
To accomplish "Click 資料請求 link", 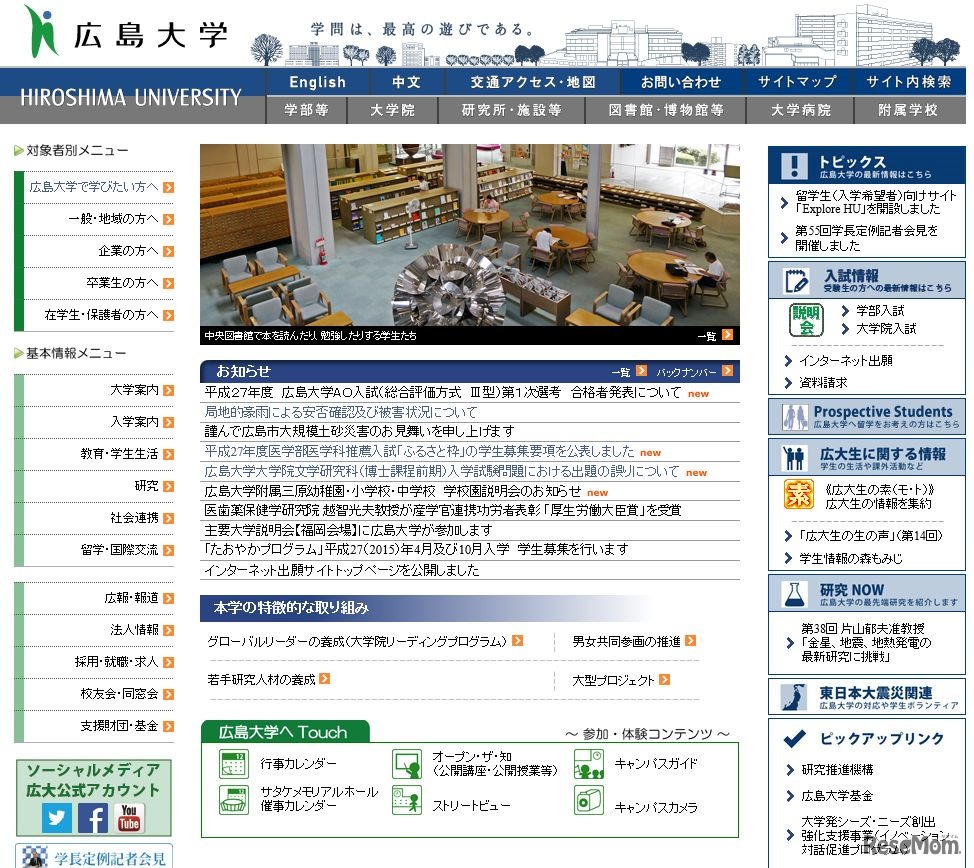I will [823, 383].
